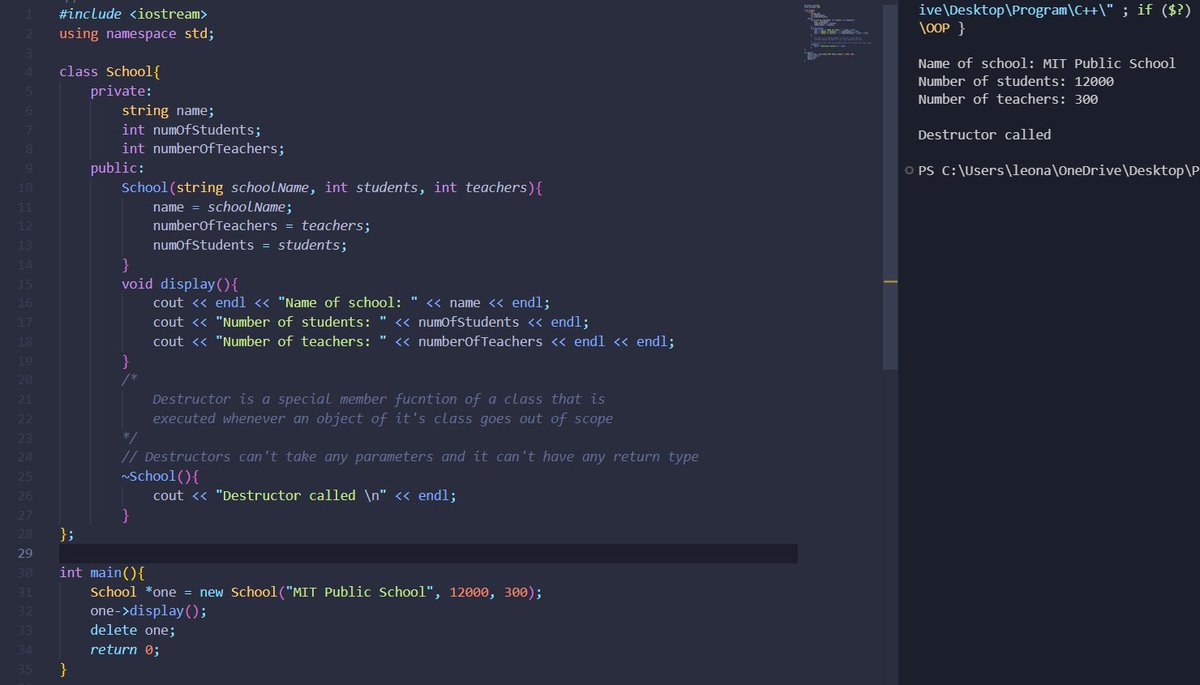This screenshot has height=685, width=1200.
Task: Select line number 25 in the gutter
Action: [x=26, y=475]
